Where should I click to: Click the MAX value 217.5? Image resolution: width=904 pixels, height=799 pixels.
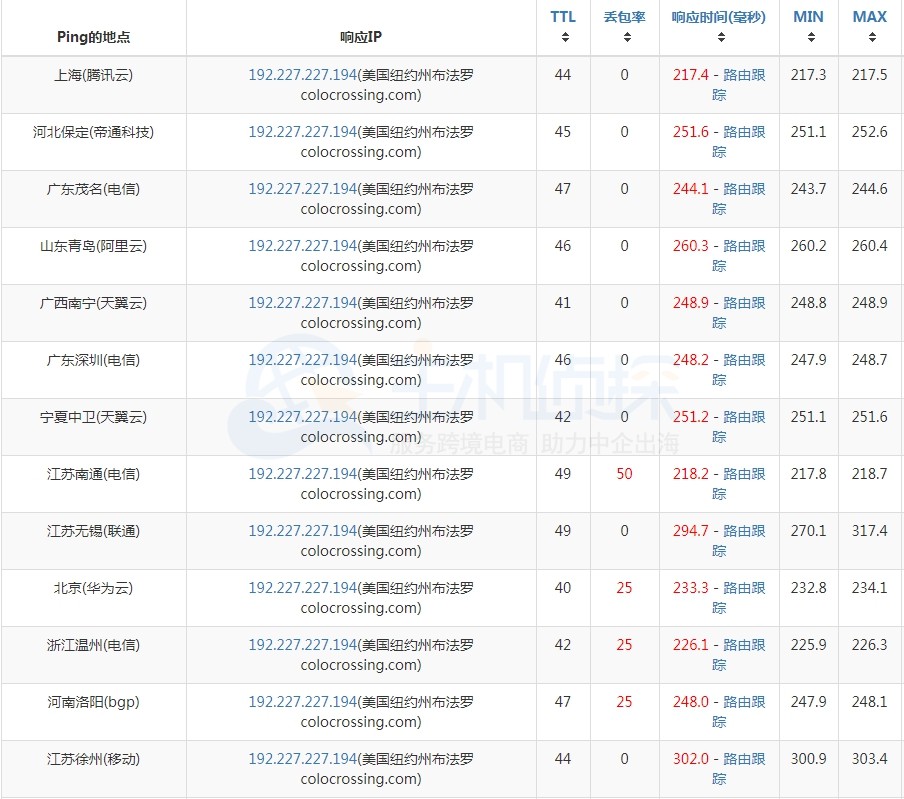tap(869, 75)
